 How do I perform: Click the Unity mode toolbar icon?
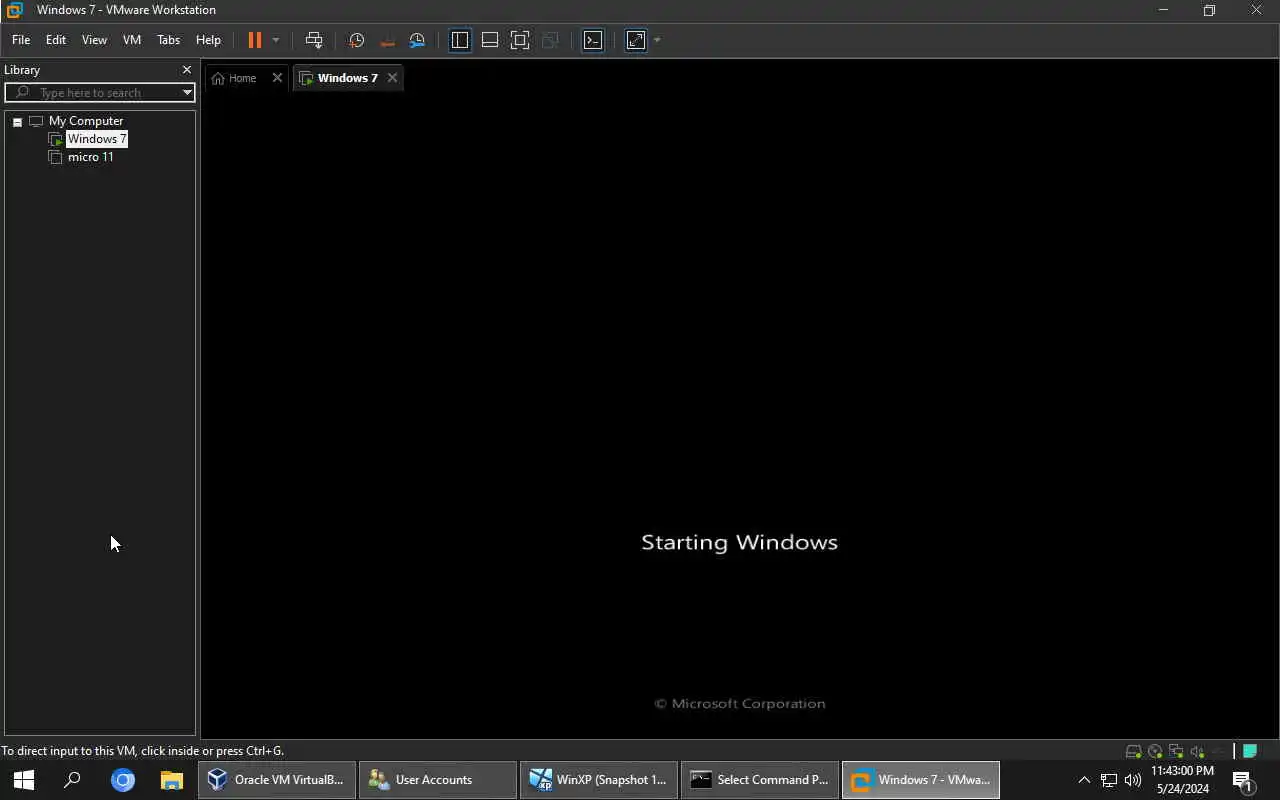click(550, 40)
